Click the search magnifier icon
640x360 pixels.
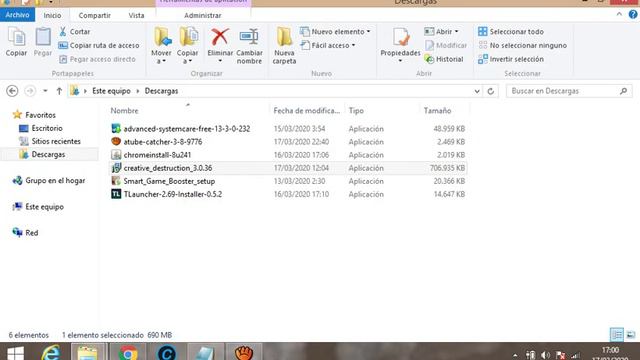coord(623,91)
